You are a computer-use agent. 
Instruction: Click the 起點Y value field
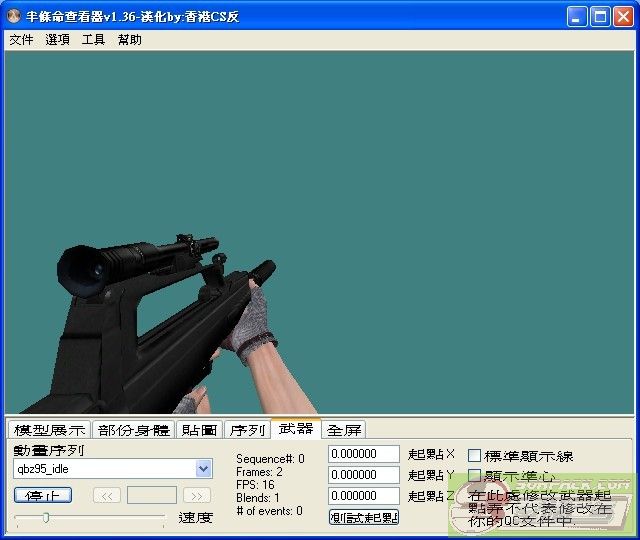364,475
